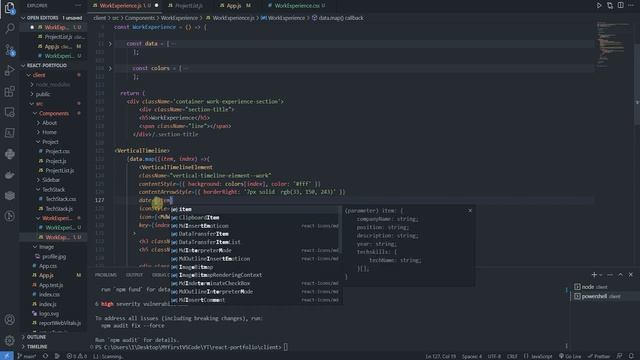Unfold the collapsed 'const data' block
The image size is (640, 360).
pos(110,44)
